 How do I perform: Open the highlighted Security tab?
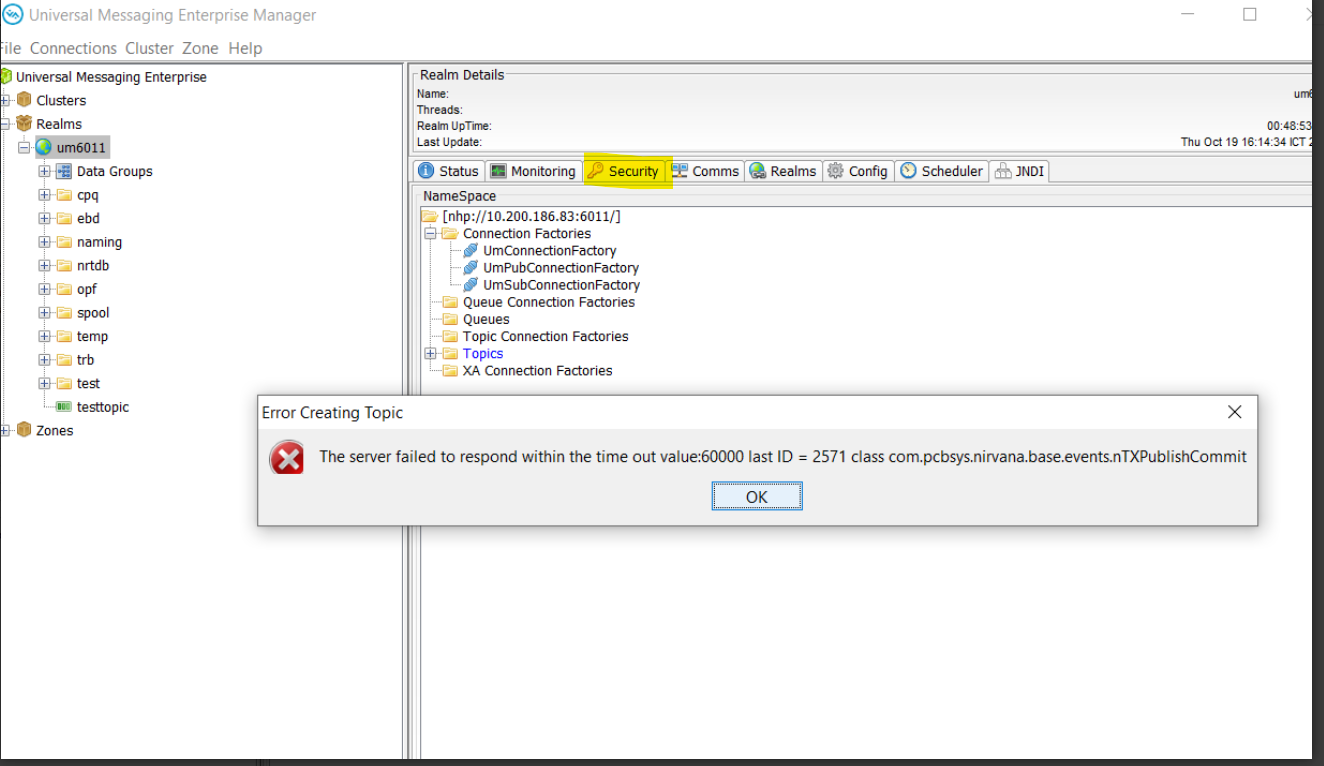pyautogui.click(x=623, y=171)
